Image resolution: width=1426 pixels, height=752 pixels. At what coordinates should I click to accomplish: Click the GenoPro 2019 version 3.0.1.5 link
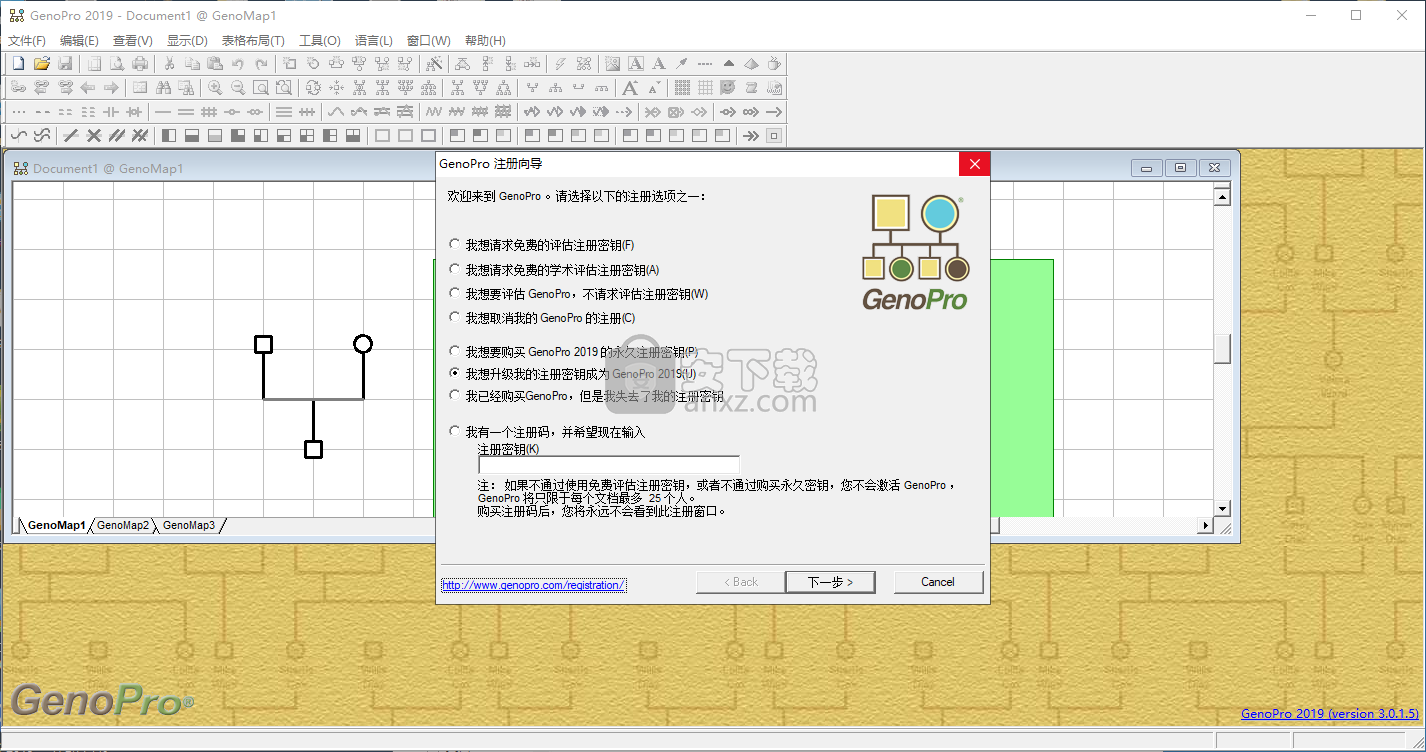click(1330, 714)
